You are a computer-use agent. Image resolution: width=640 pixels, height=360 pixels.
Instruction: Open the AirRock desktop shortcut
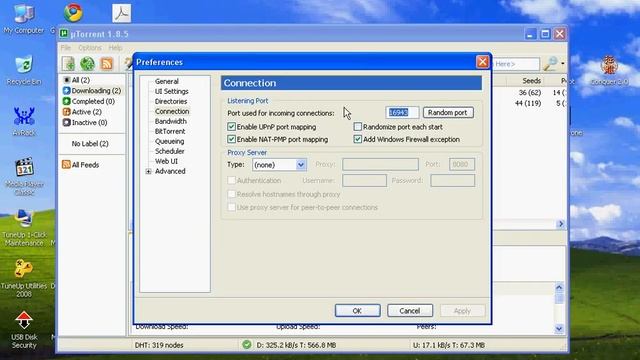coord(24,121)
